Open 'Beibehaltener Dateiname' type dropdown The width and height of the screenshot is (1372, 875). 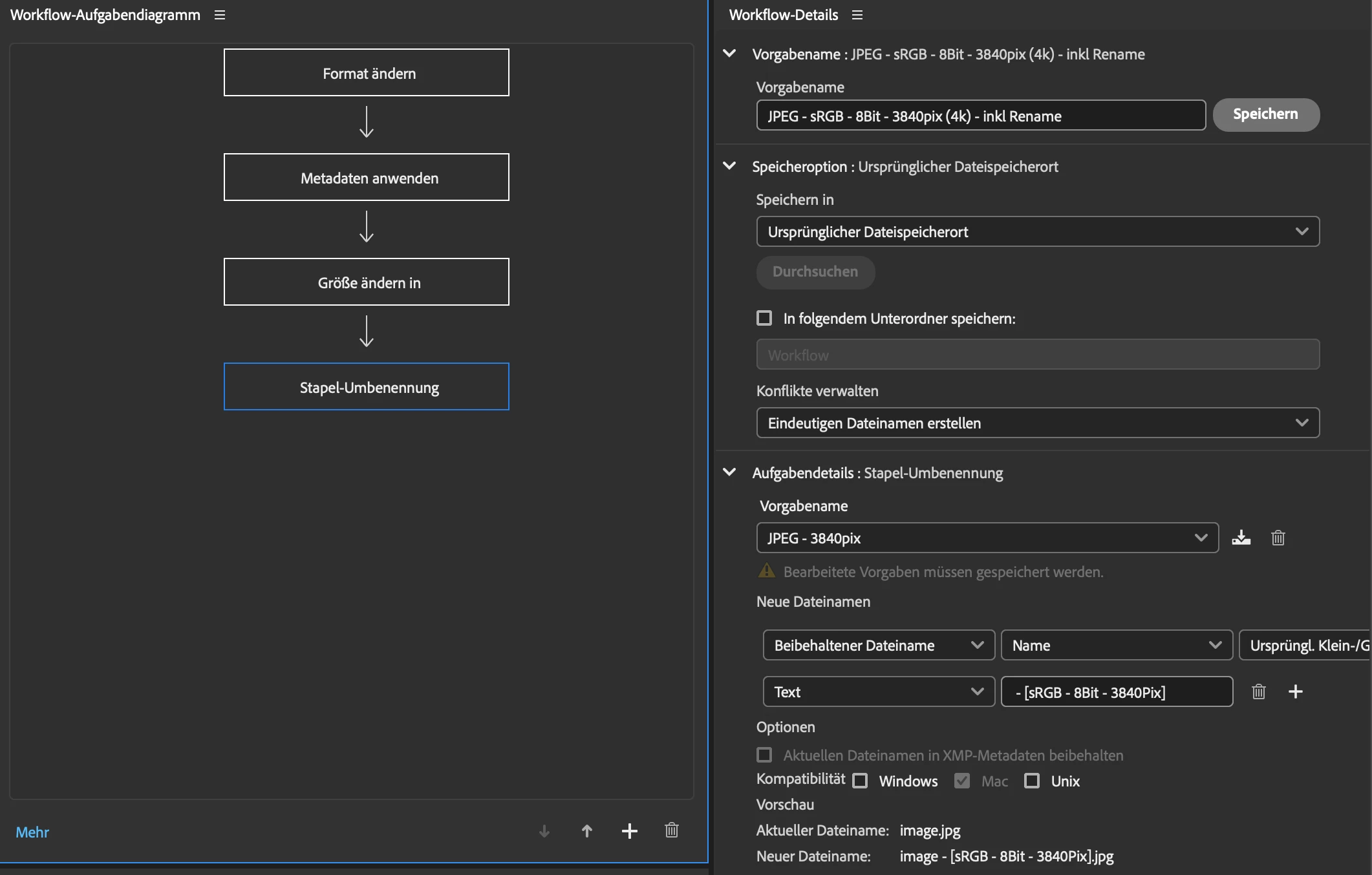coord(879,645)
